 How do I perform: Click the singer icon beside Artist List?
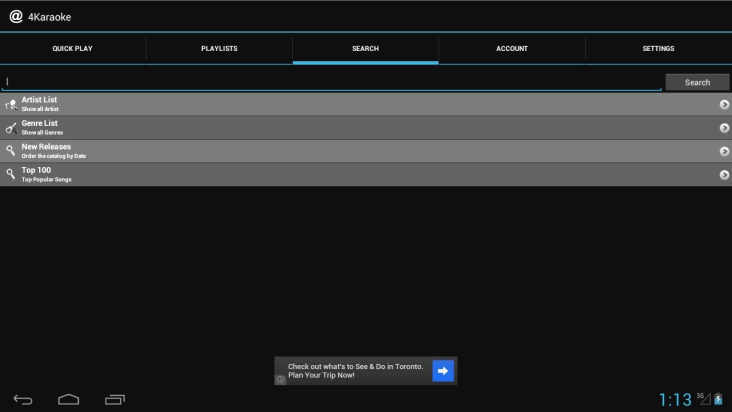(x=11, y=105)
